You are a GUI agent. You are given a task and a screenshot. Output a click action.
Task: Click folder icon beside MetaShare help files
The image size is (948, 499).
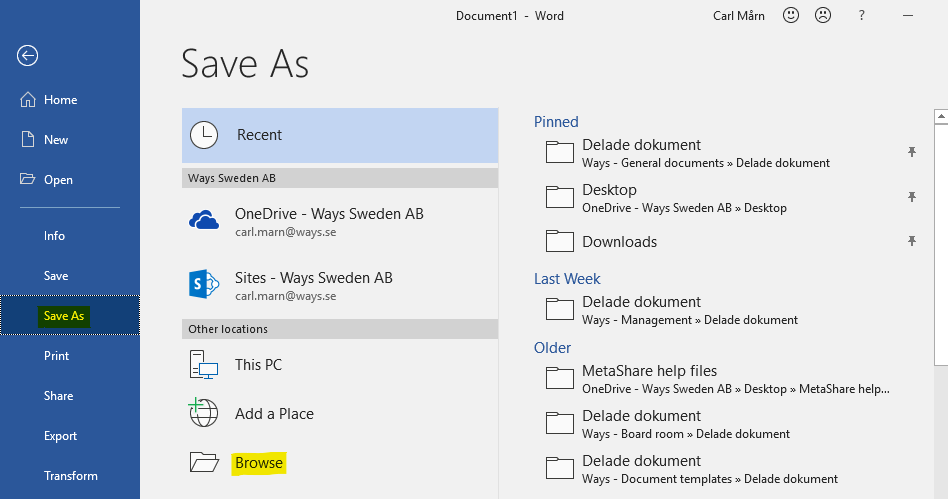click(x=560, y=377)
